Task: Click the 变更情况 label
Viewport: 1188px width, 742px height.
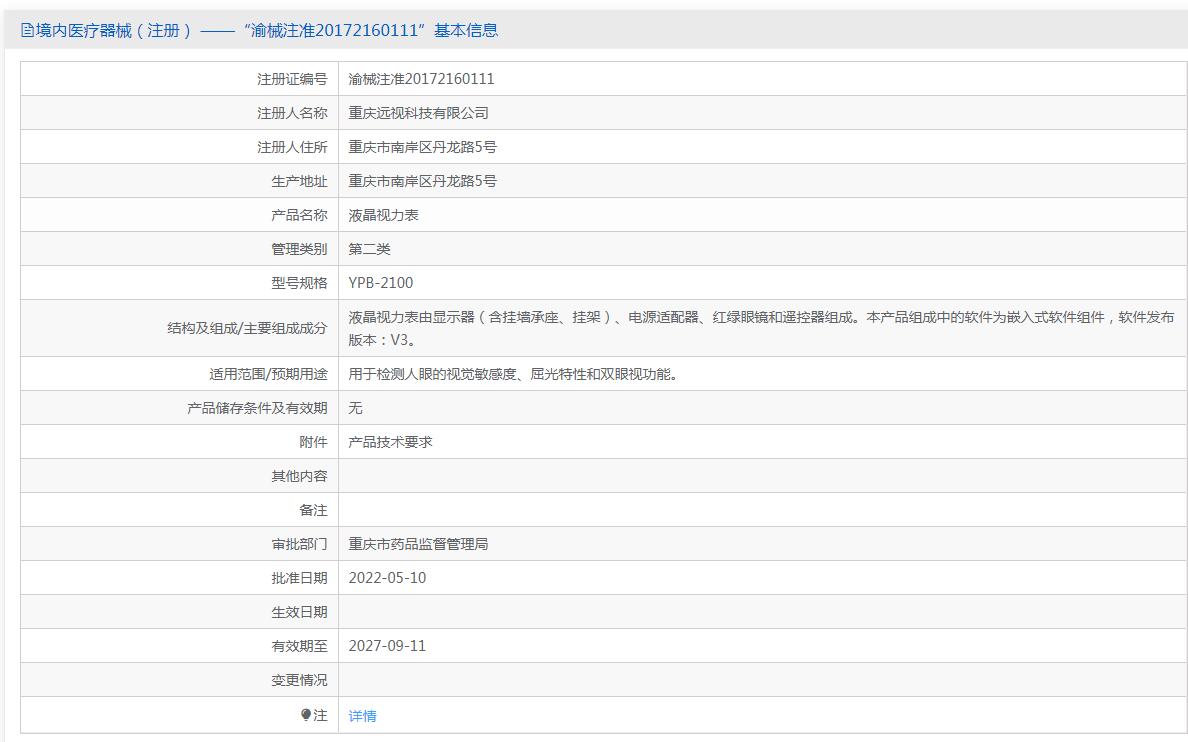Action: (299, 680)
